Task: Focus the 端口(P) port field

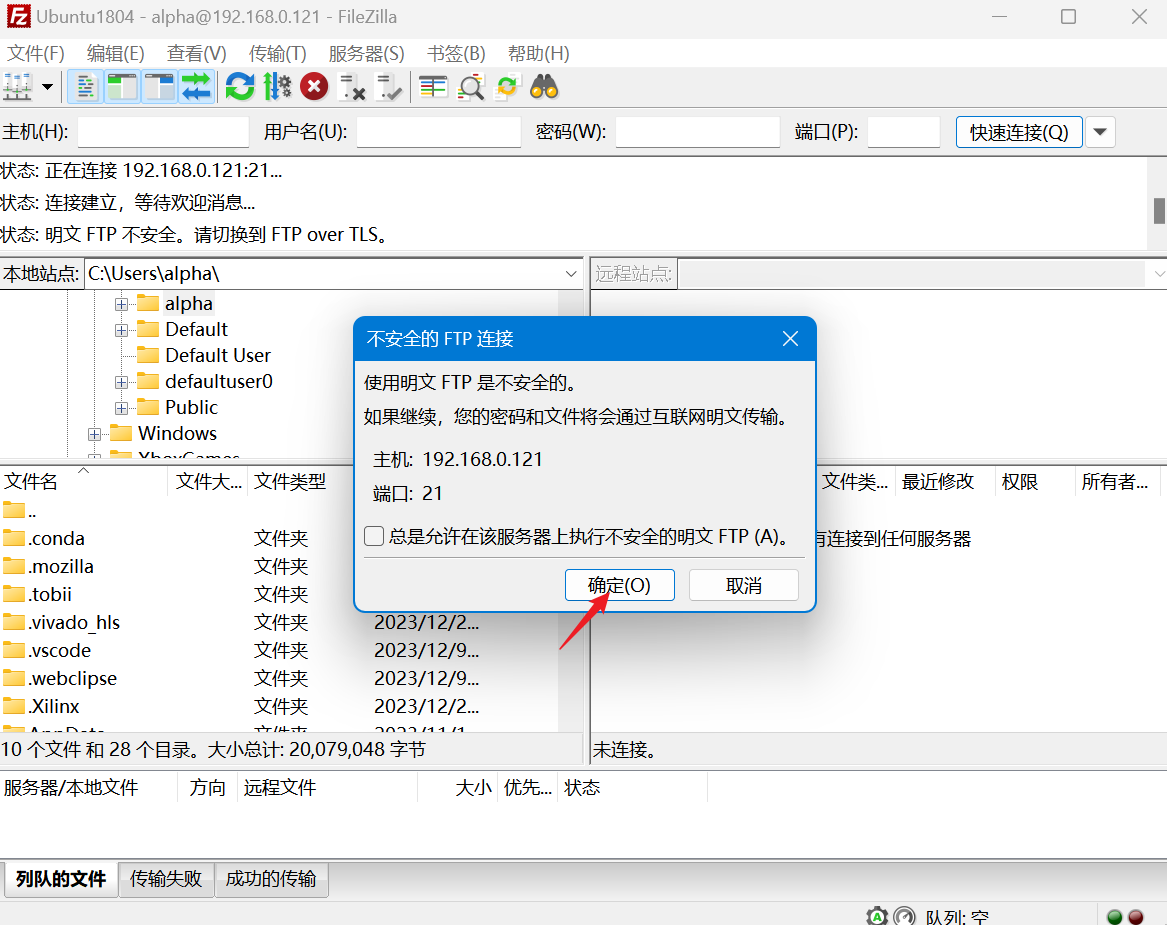Action: 904,132
